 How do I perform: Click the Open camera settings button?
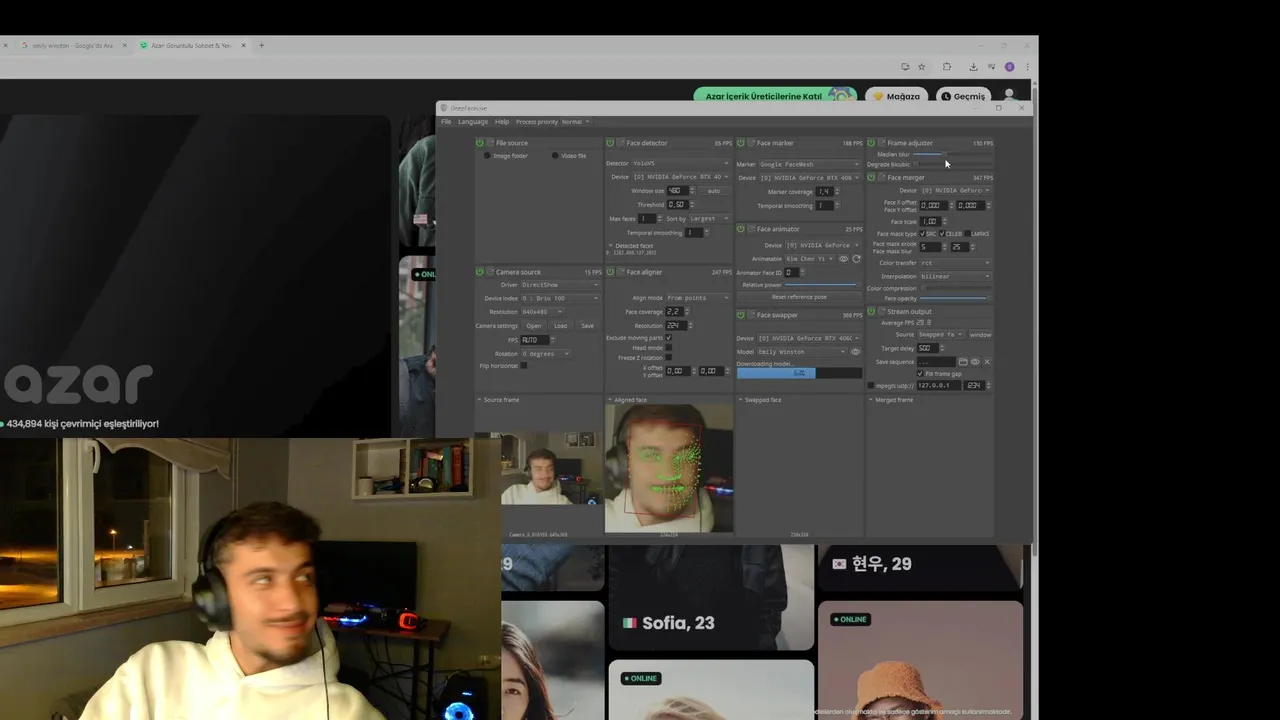click(x=534, y=326)
